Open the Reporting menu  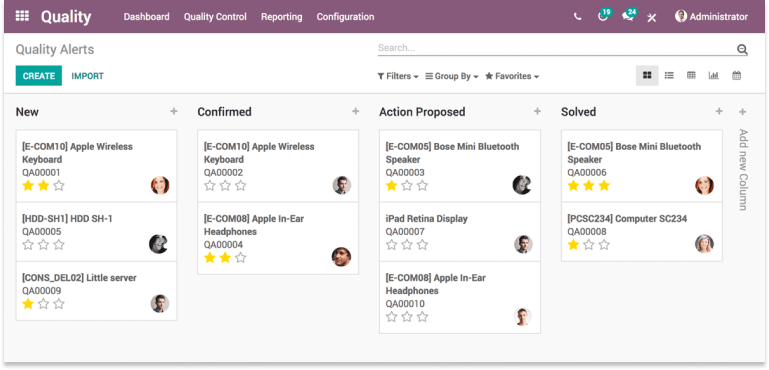pos(282,17)
